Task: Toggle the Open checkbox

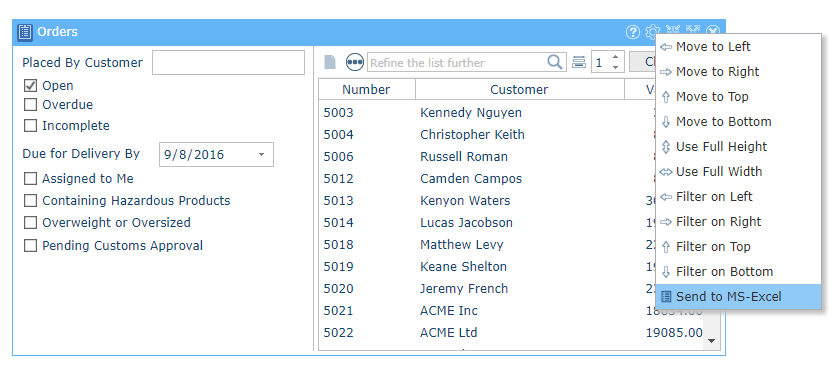Action: pos(30,86)
